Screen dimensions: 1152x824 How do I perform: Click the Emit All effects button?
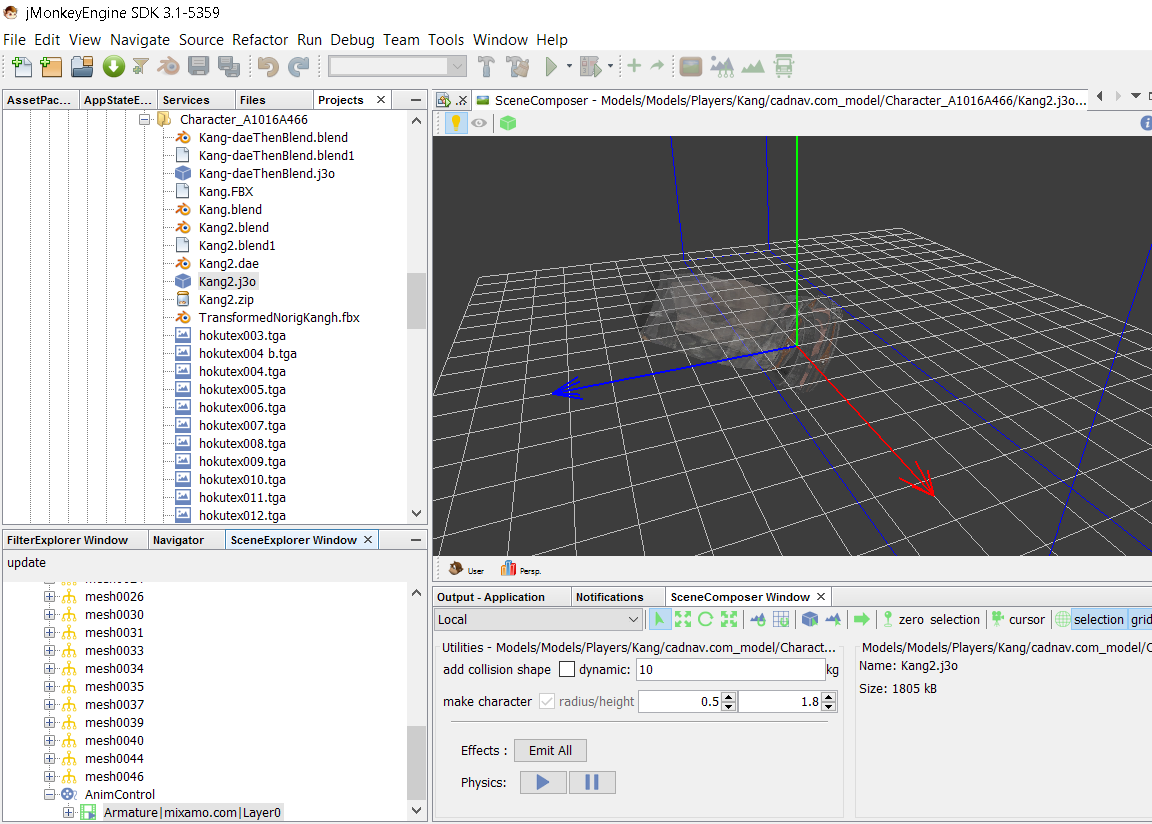click(550, 751)
